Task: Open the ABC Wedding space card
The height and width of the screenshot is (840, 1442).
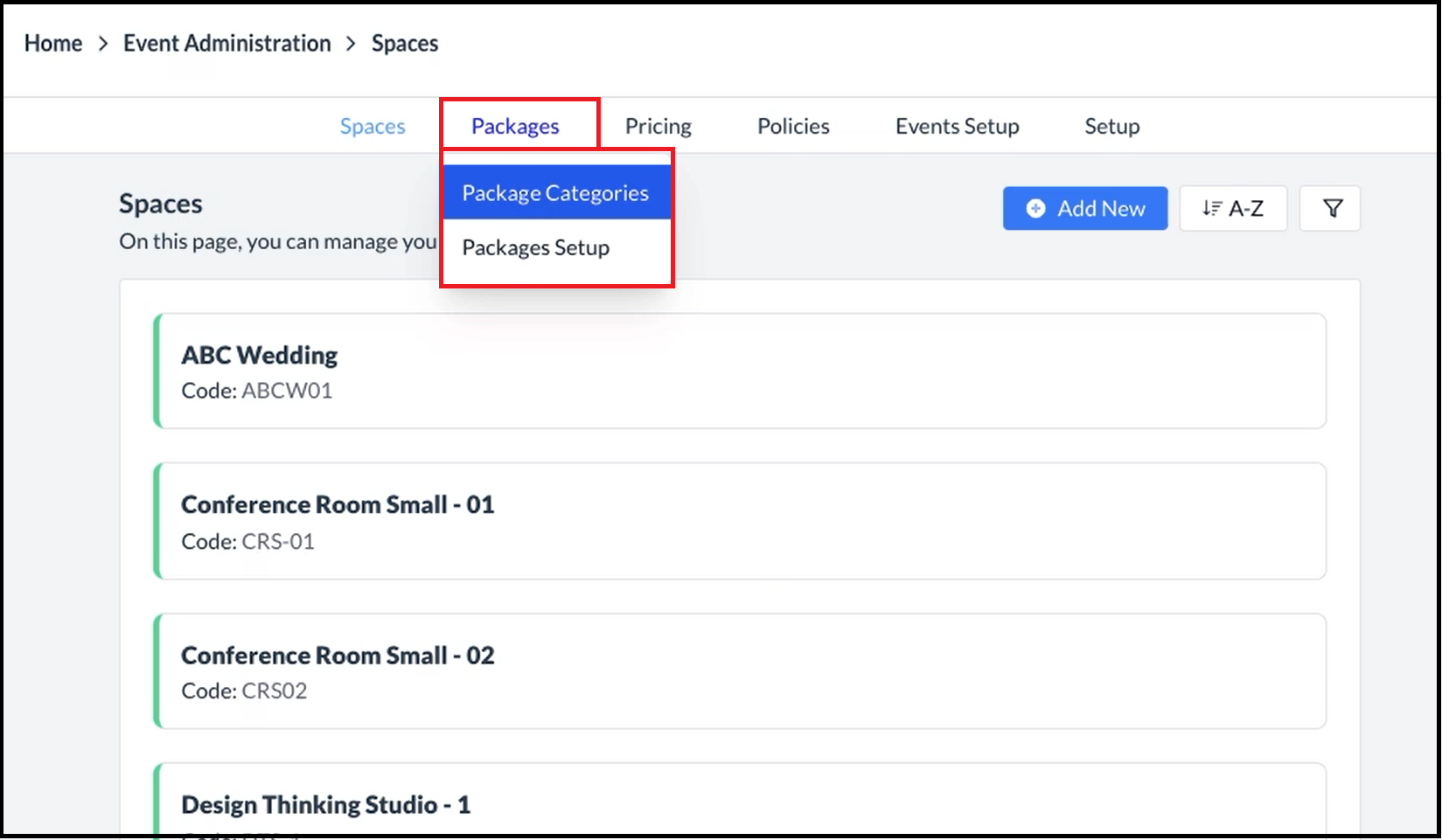Action: [739, 371]
